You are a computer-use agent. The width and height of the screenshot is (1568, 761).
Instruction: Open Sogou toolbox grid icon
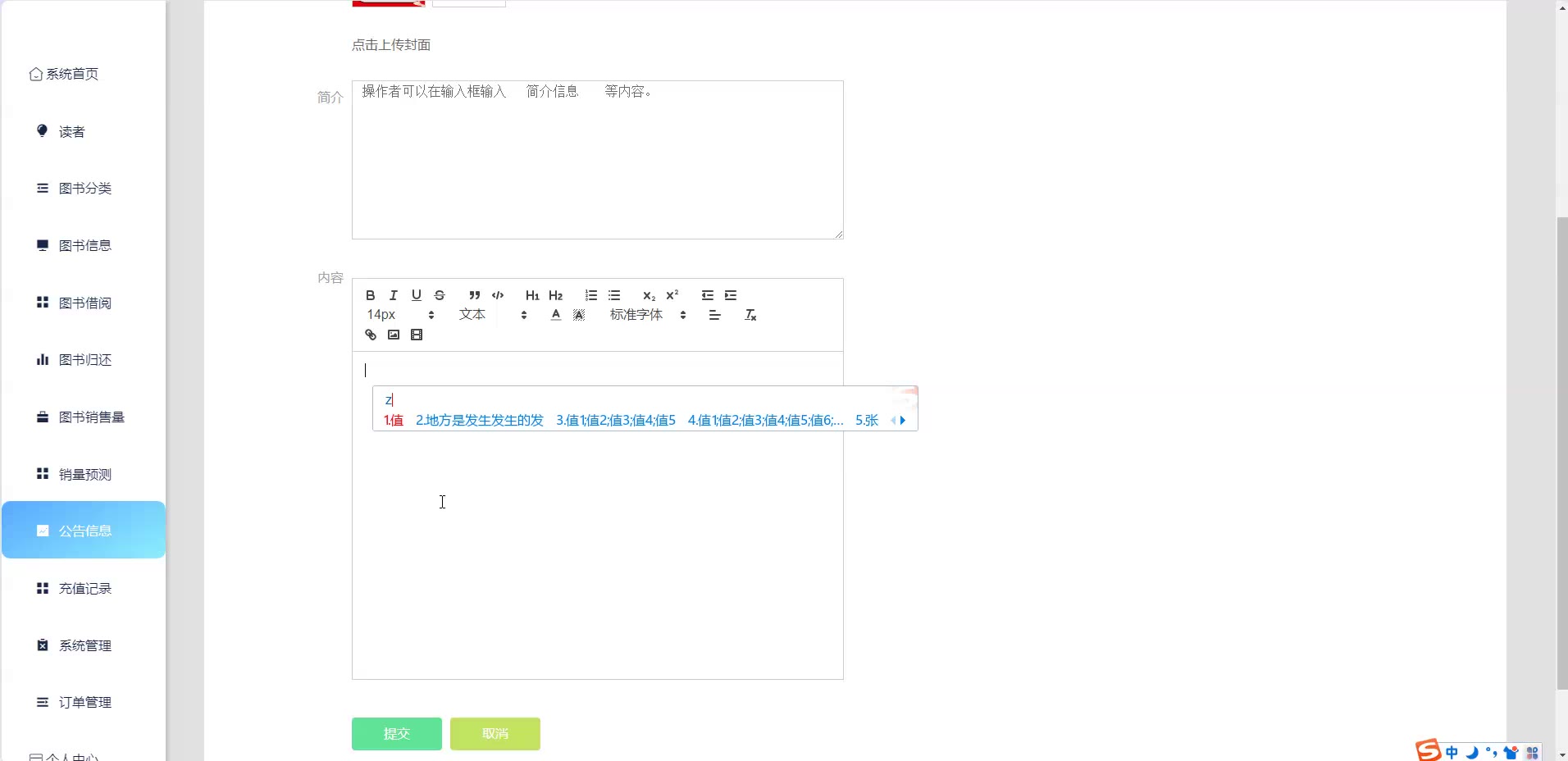[x=1532, y=753]
